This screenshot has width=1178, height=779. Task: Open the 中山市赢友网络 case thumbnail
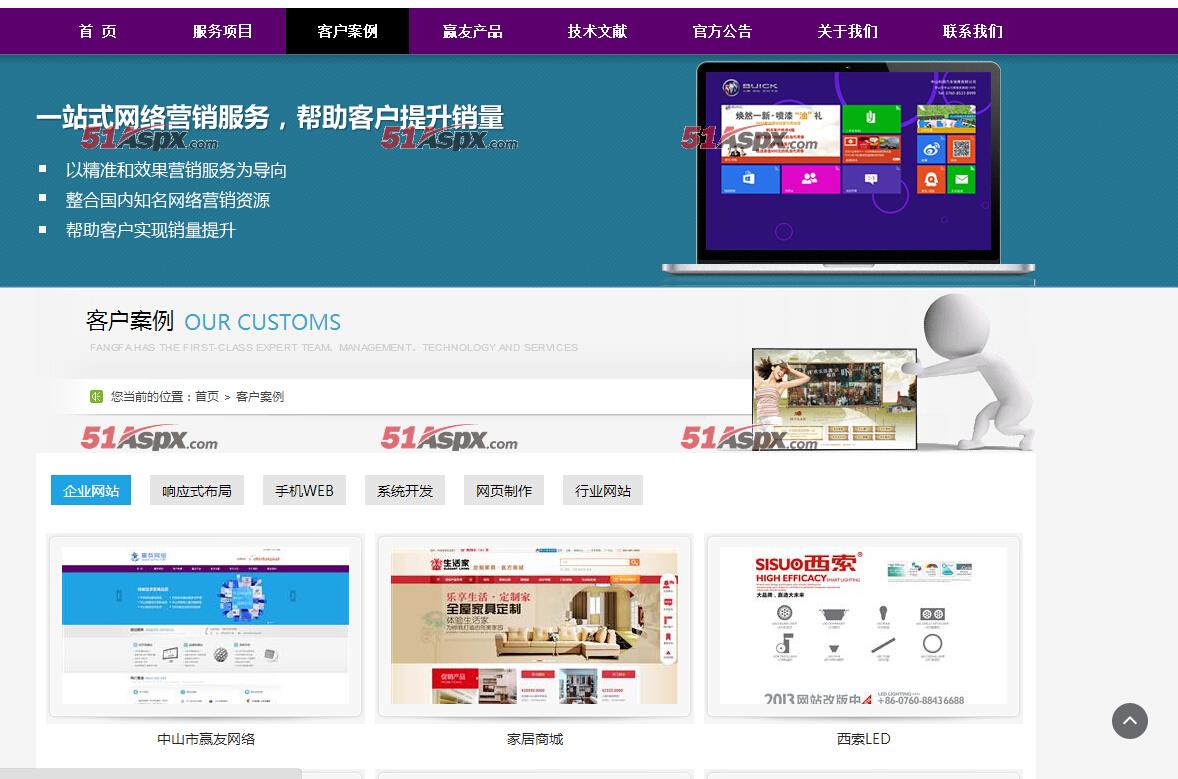tap(205, 625)
